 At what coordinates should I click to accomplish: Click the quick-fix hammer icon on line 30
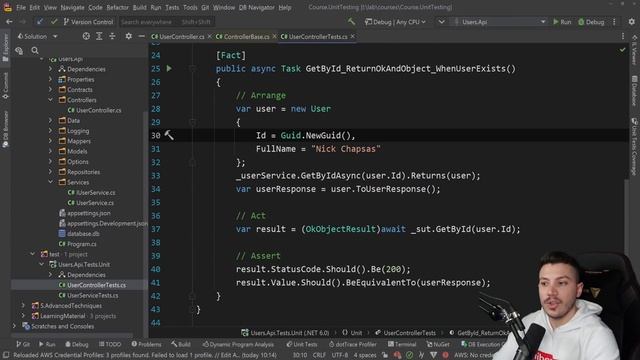click(x=169, y=135)
